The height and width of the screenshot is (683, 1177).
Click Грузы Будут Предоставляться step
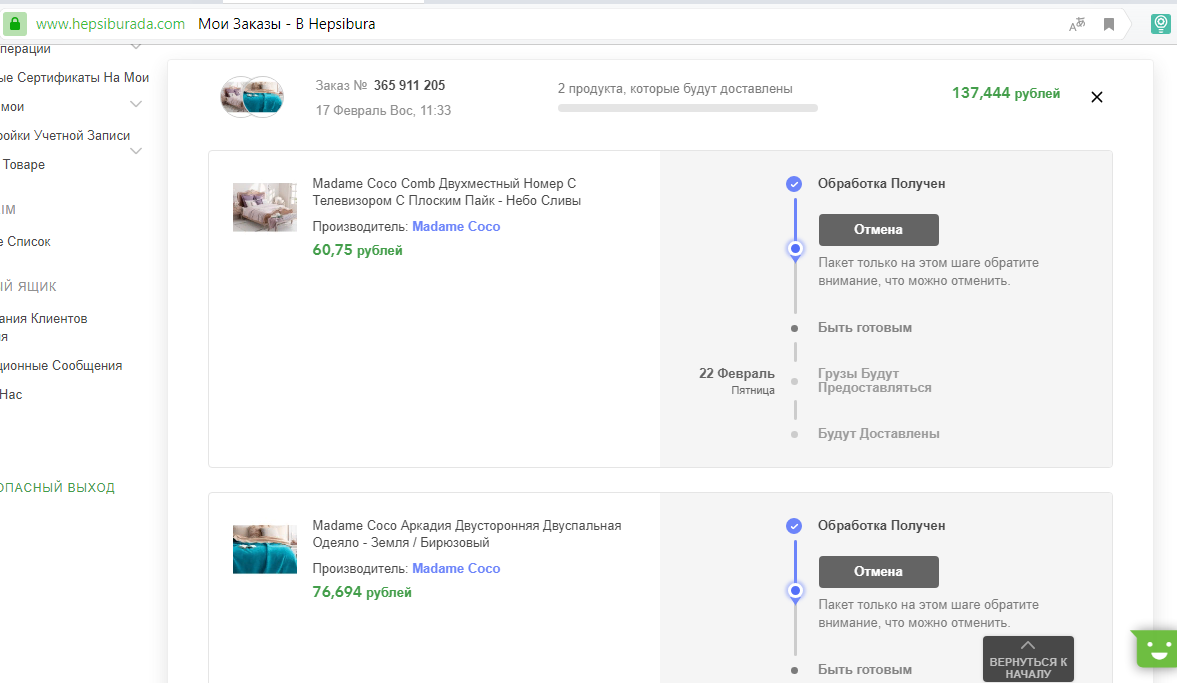pos(874,381)
